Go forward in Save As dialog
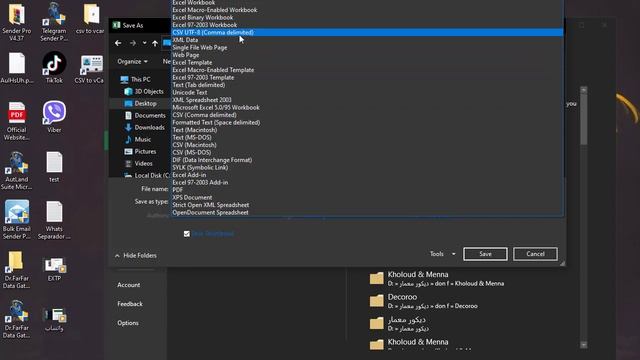 tap(133, 43)
